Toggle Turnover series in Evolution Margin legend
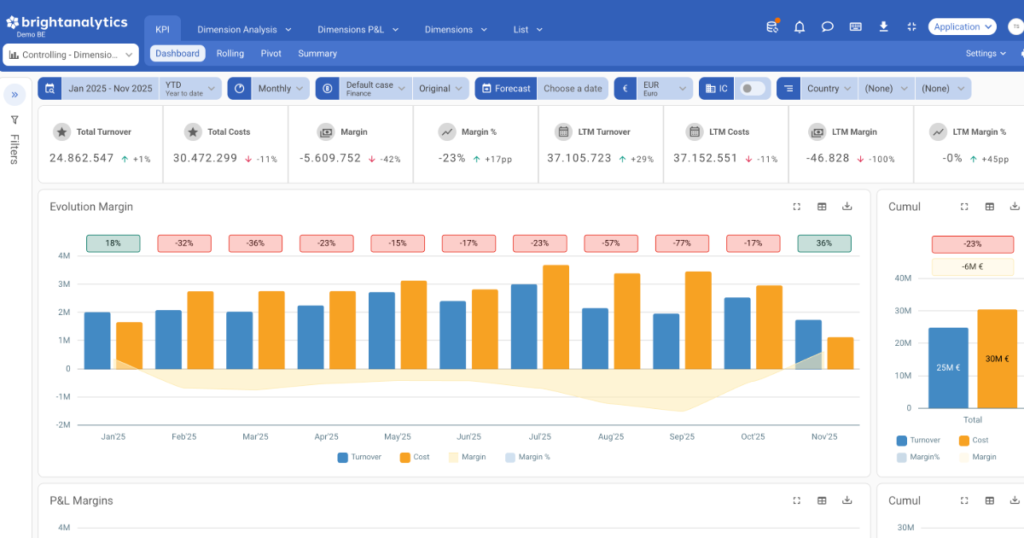The width and height of the screenshot is (1024, 538). click(359, 457)
